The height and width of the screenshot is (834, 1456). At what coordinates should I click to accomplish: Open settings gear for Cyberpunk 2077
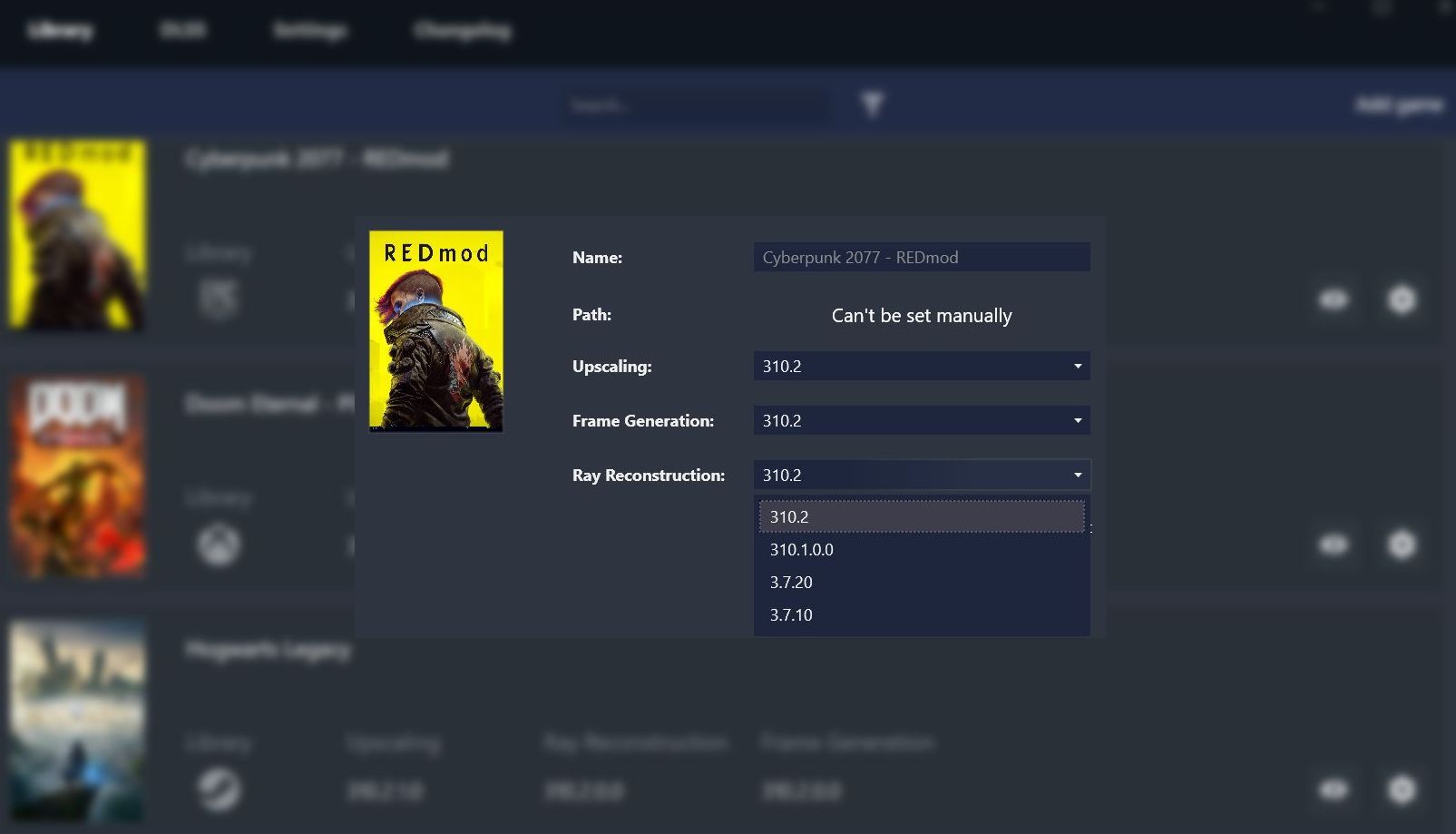click(1402, 299)
